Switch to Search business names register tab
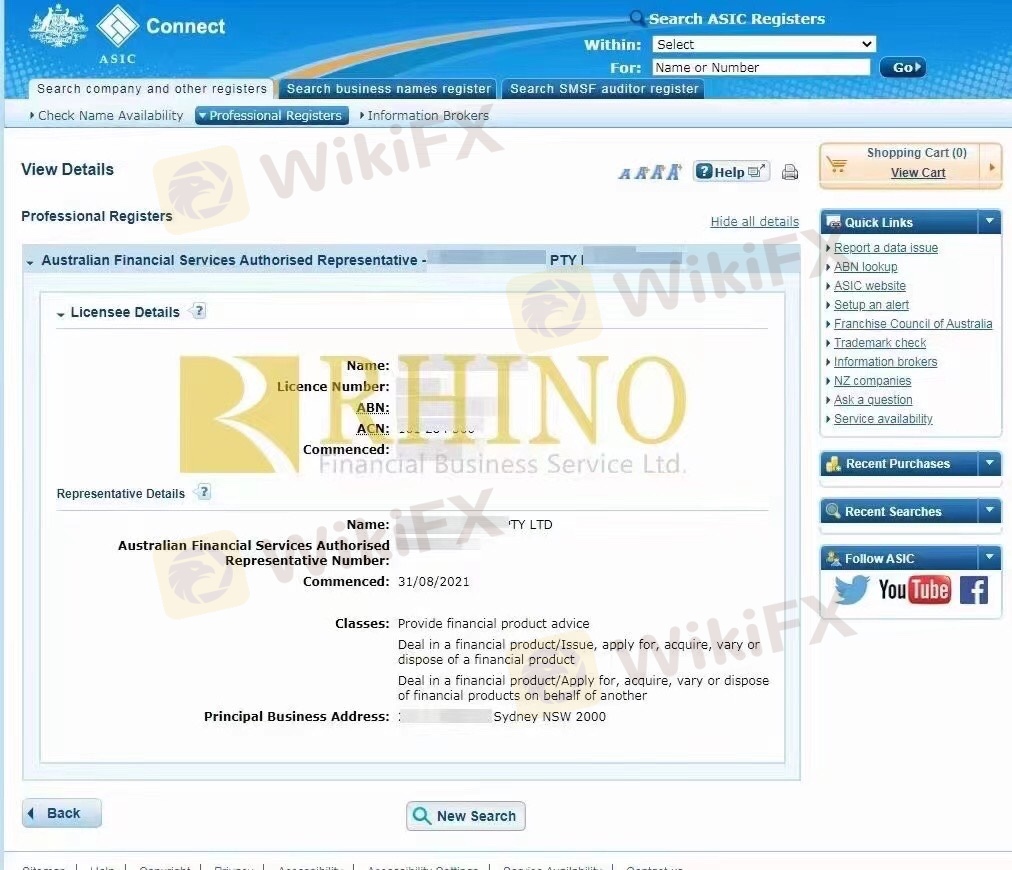The width and height of the screenshot is (1012, 870). tap(389, 89)
